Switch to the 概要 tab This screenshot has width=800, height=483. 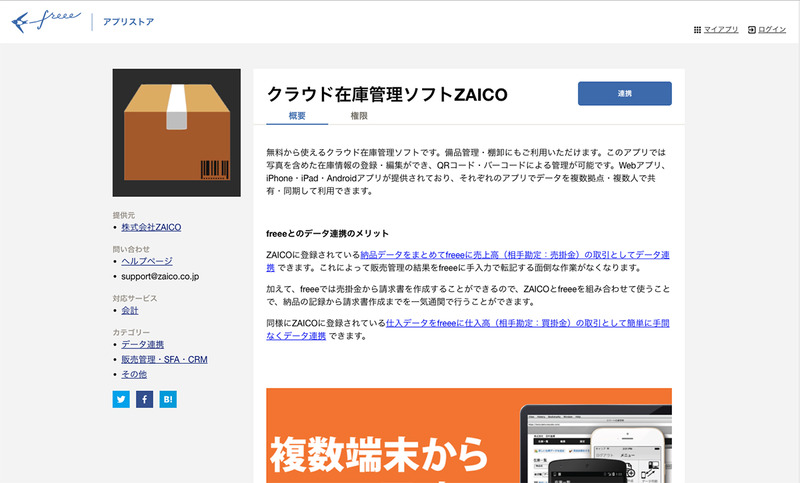click(x=297, y=116)
